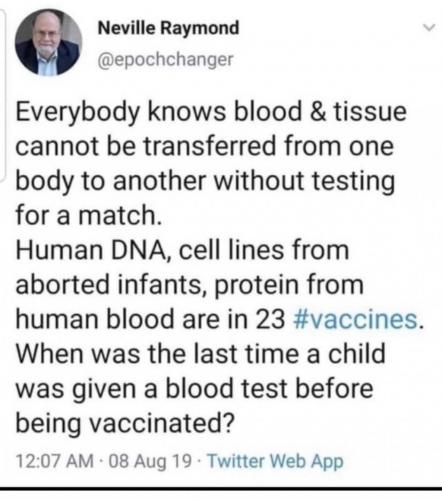Open the tweet options chevron menu
442x500 pixels.
(430, 27)
